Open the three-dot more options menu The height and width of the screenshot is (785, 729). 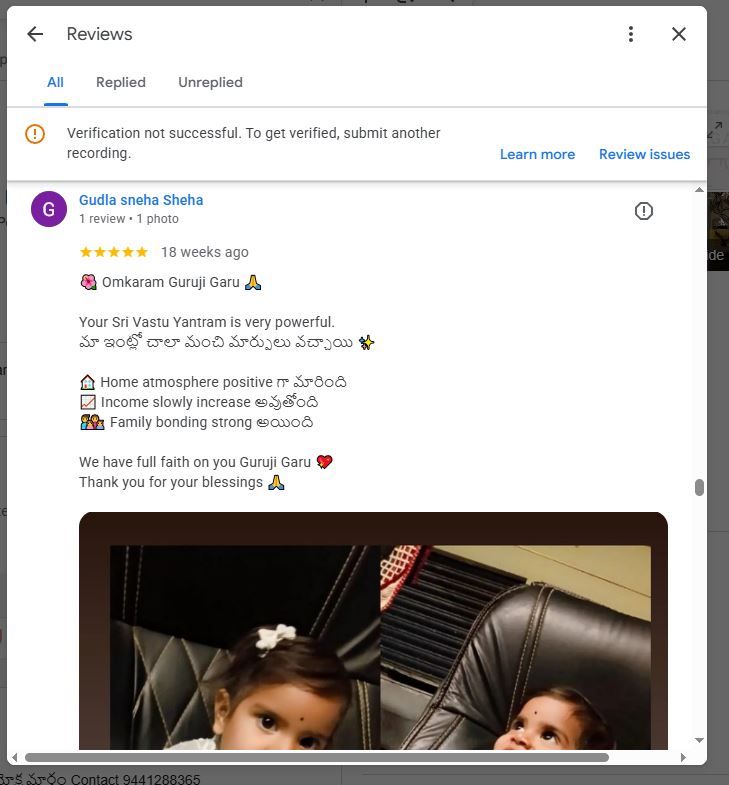point(631,34)
